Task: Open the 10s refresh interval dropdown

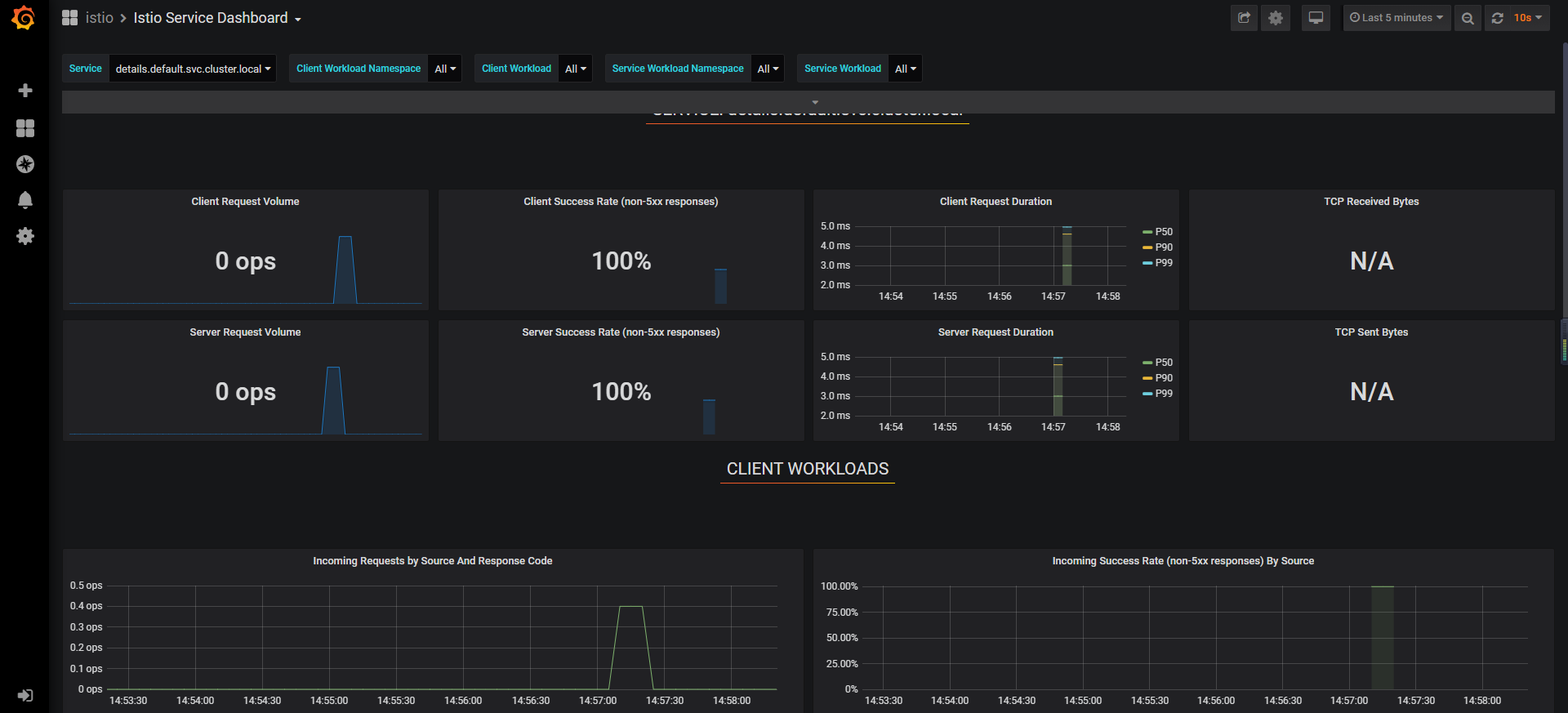Action: click(x=1528, y=18)
